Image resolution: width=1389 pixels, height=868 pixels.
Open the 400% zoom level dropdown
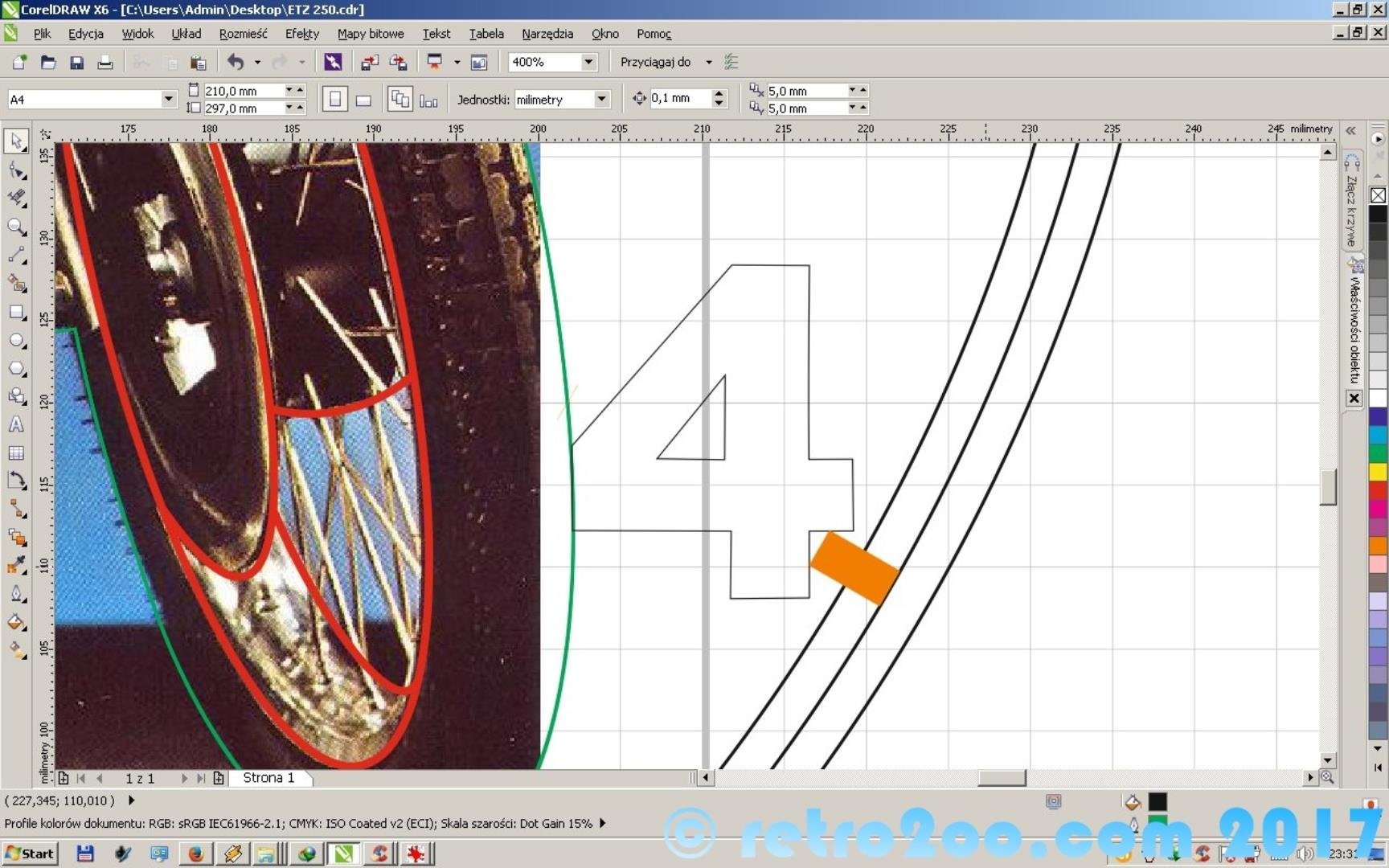[588, 62]
